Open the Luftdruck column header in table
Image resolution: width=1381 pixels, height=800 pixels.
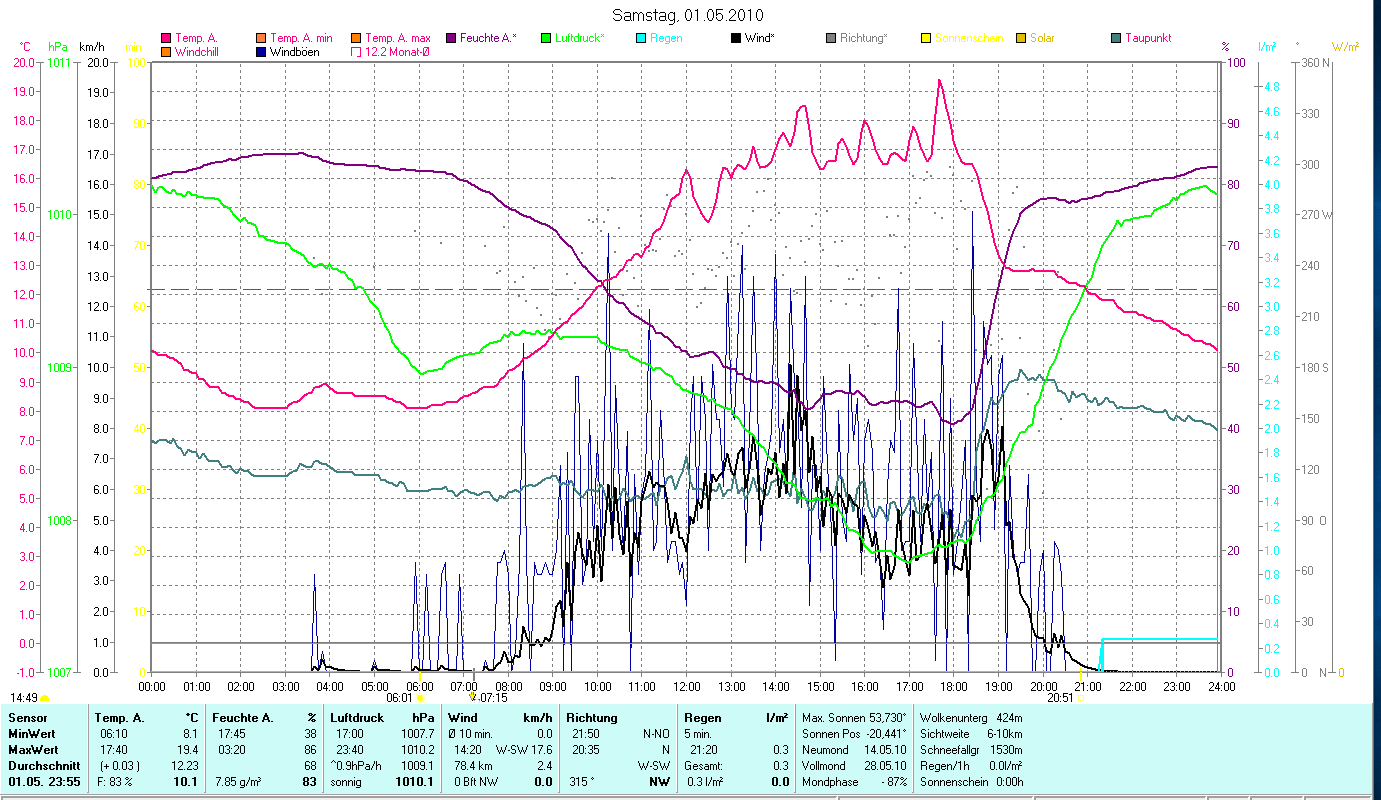click(356, 718)
